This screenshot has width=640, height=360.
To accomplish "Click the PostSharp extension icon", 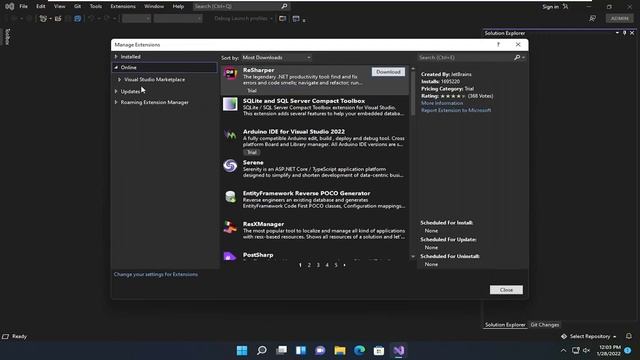I will [x=230, y=256].
